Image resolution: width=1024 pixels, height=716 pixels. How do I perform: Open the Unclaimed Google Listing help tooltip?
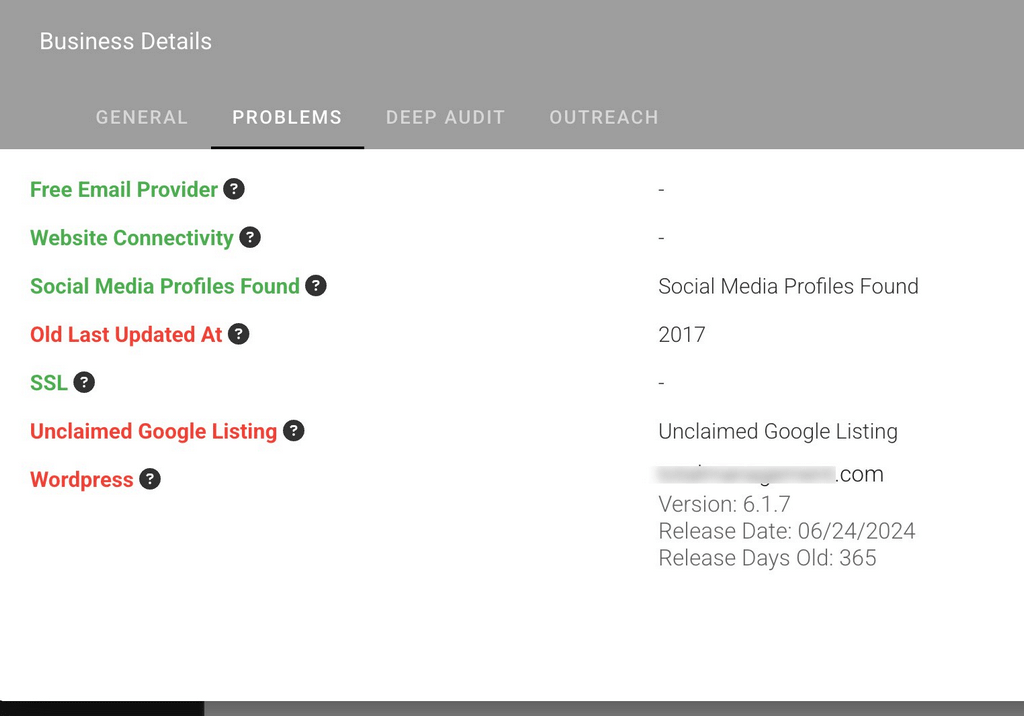pyautogui.click(x=293, y=431)
